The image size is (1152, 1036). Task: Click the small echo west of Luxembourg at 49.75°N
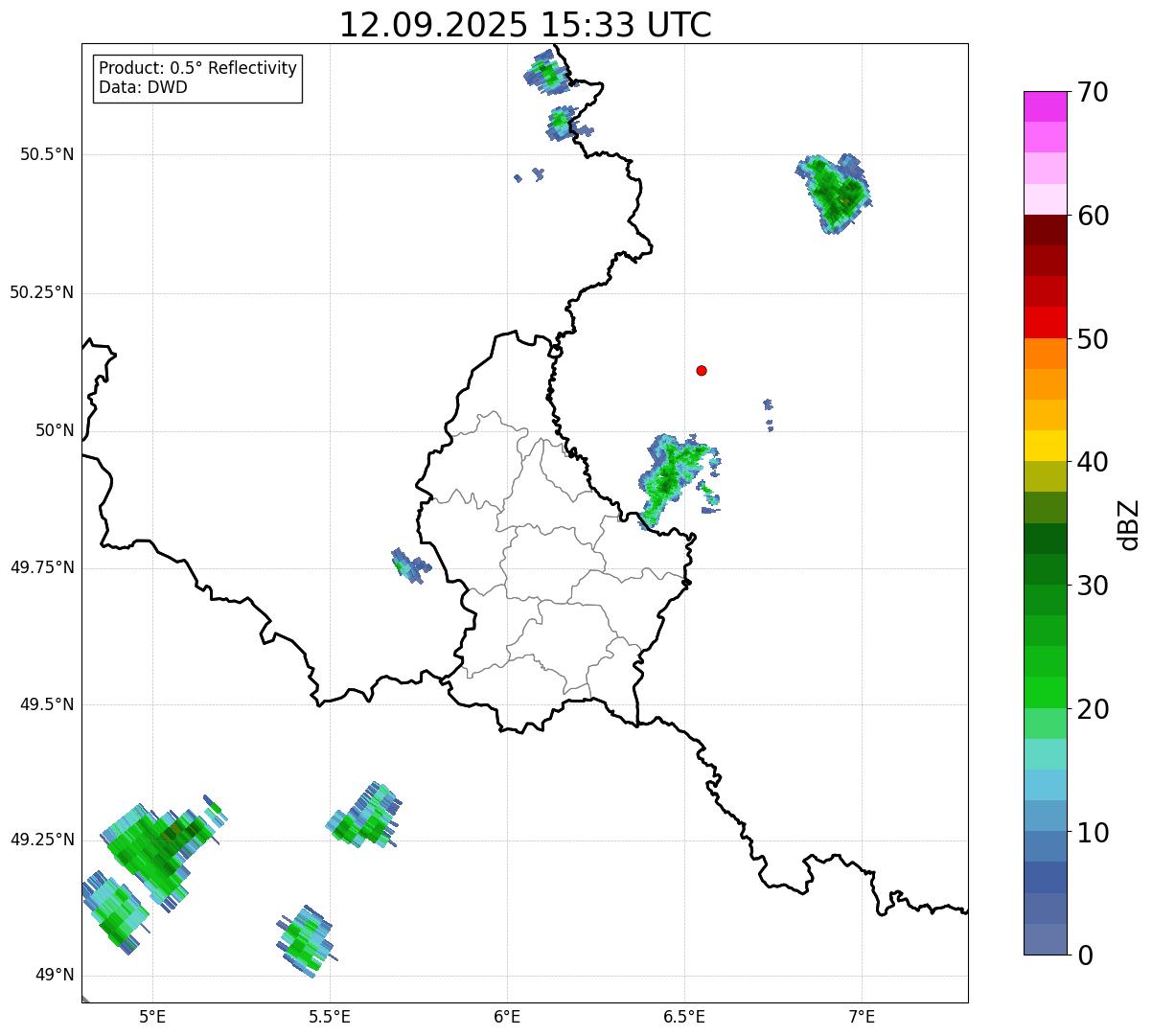410,565
